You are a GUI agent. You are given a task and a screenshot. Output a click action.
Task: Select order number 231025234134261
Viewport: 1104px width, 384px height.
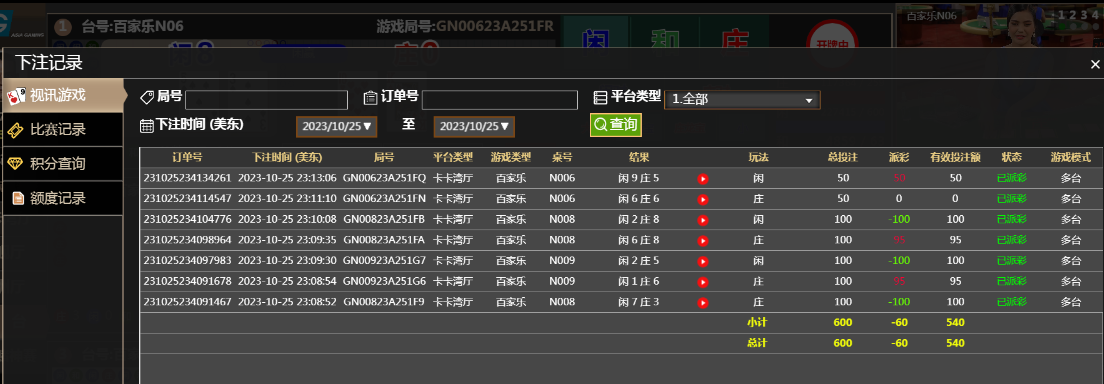pyautogui.click(x=187, y=178)
